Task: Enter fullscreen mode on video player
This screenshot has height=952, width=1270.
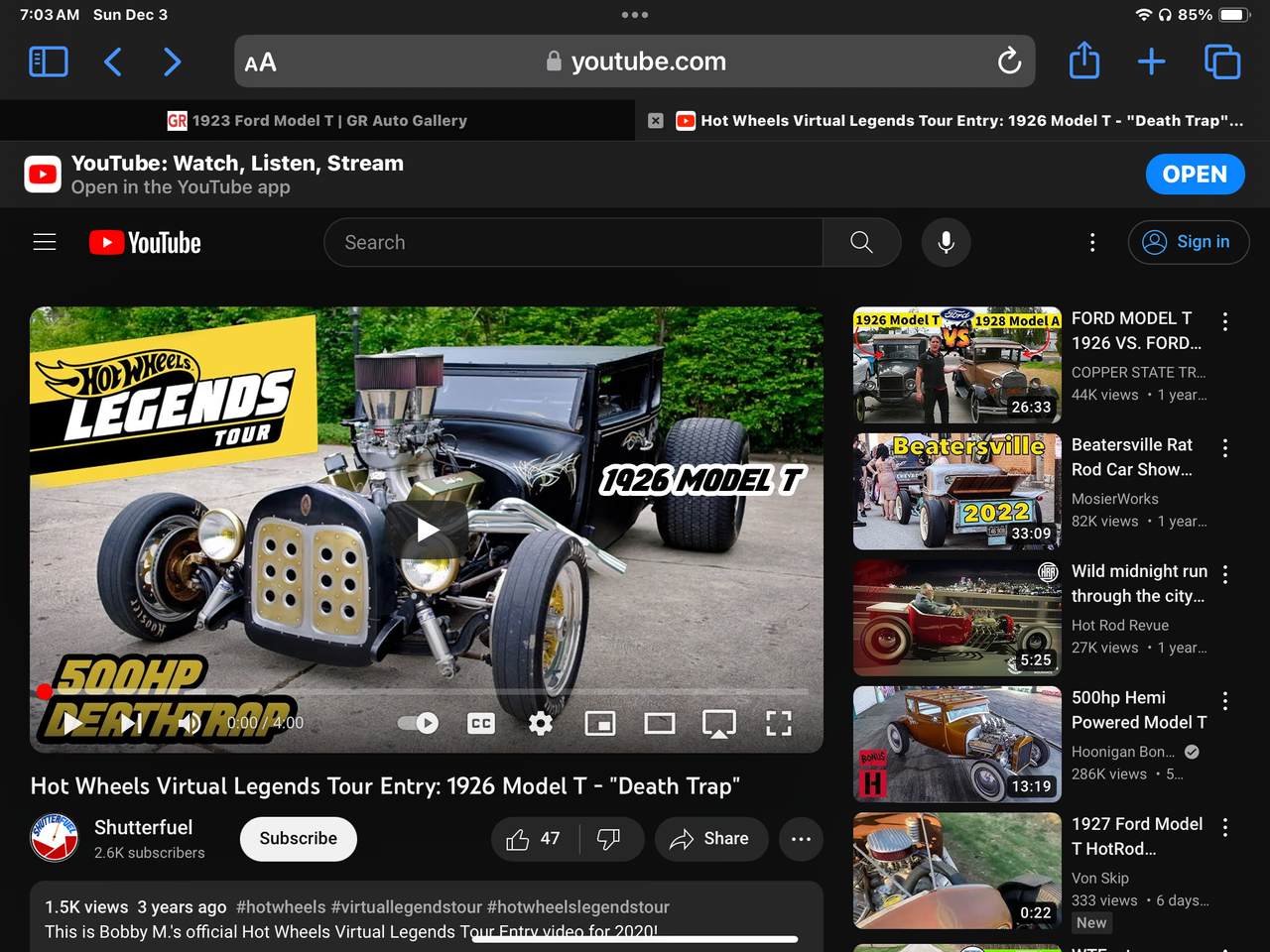Action: coord(779,723)
